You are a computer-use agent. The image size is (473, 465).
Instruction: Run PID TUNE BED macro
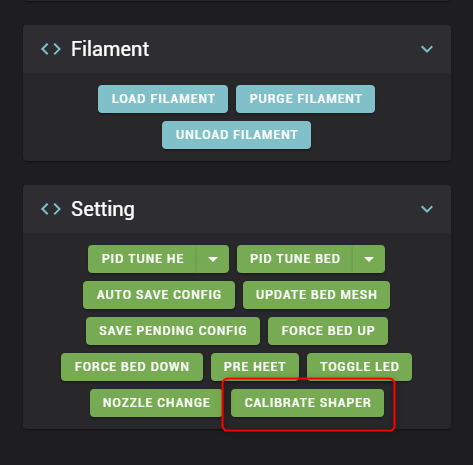coord(295,259)
